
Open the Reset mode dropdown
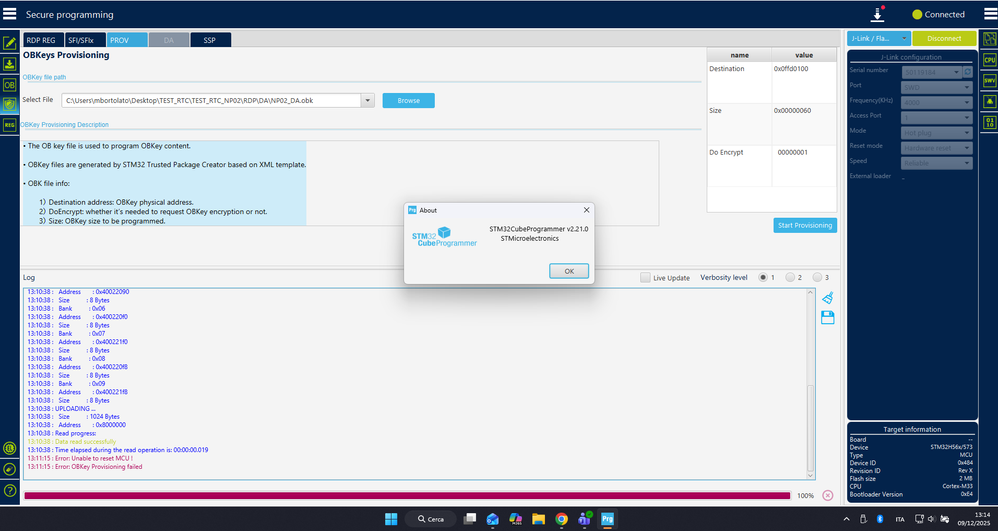click(x=937, y=148)
